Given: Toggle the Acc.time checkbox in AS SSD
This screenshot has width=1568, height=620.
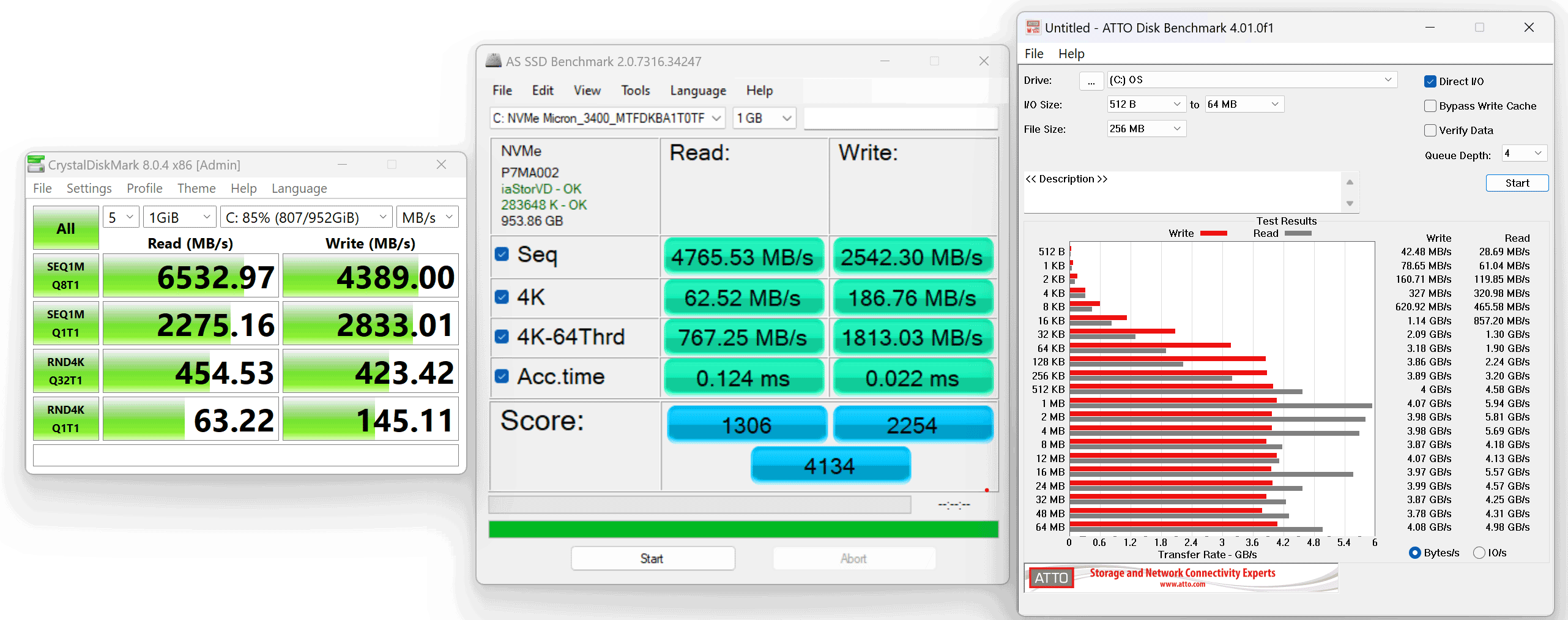Looking at the screenshot, I should 502,376.
